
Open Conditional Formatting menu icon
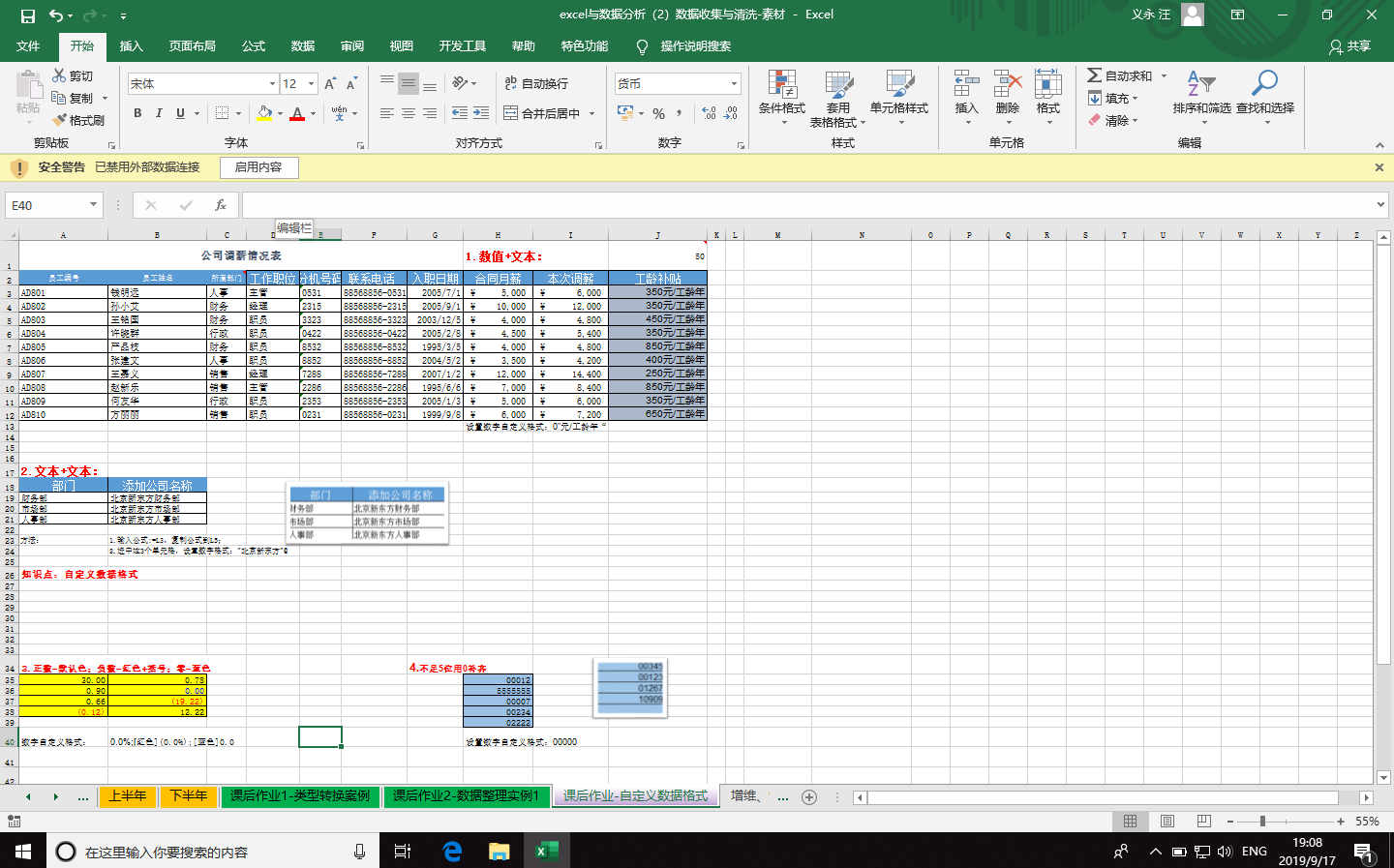point(781,86)
